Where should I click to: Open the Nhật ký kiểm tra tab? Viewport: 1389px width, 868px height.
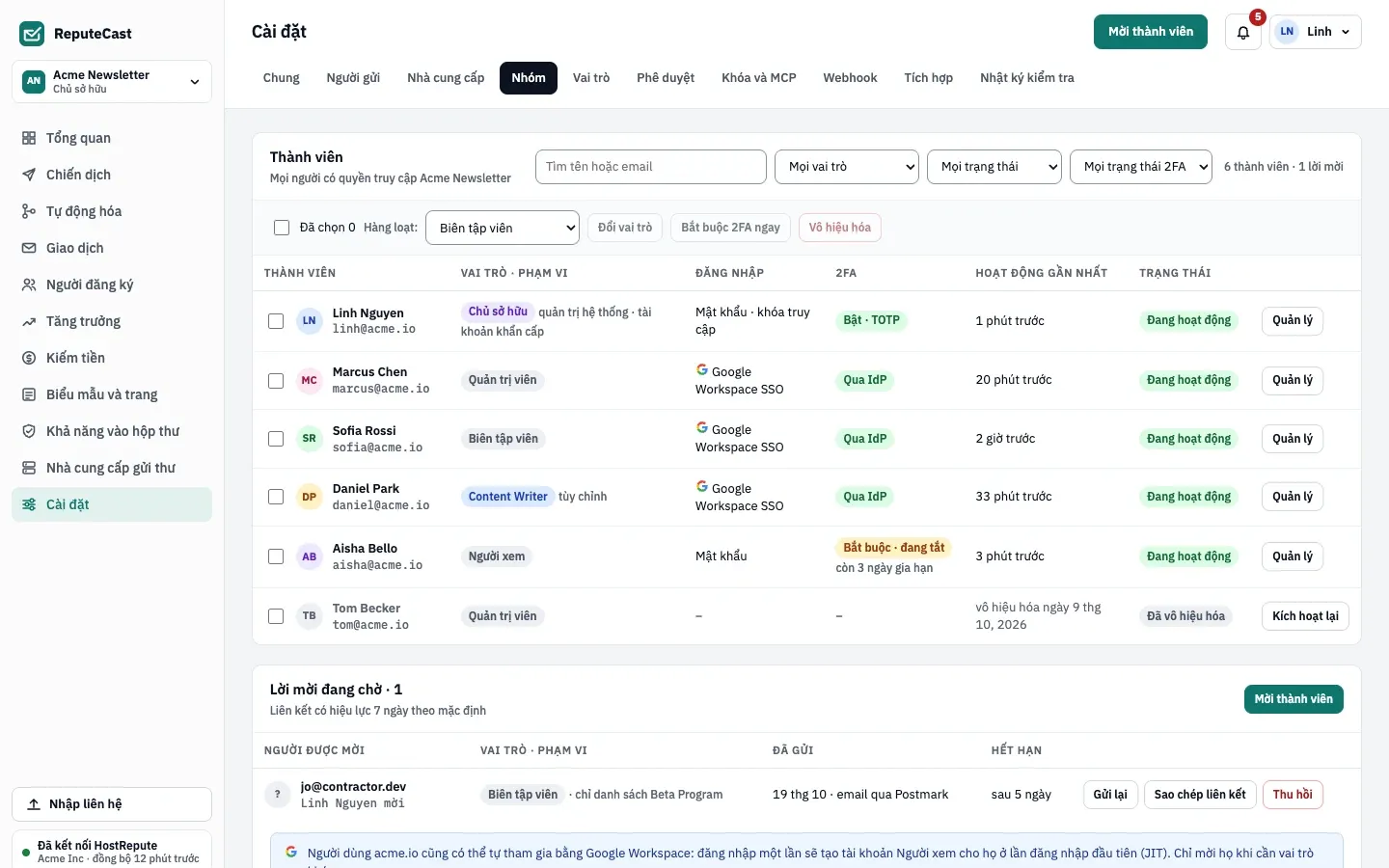[1027, 78]
